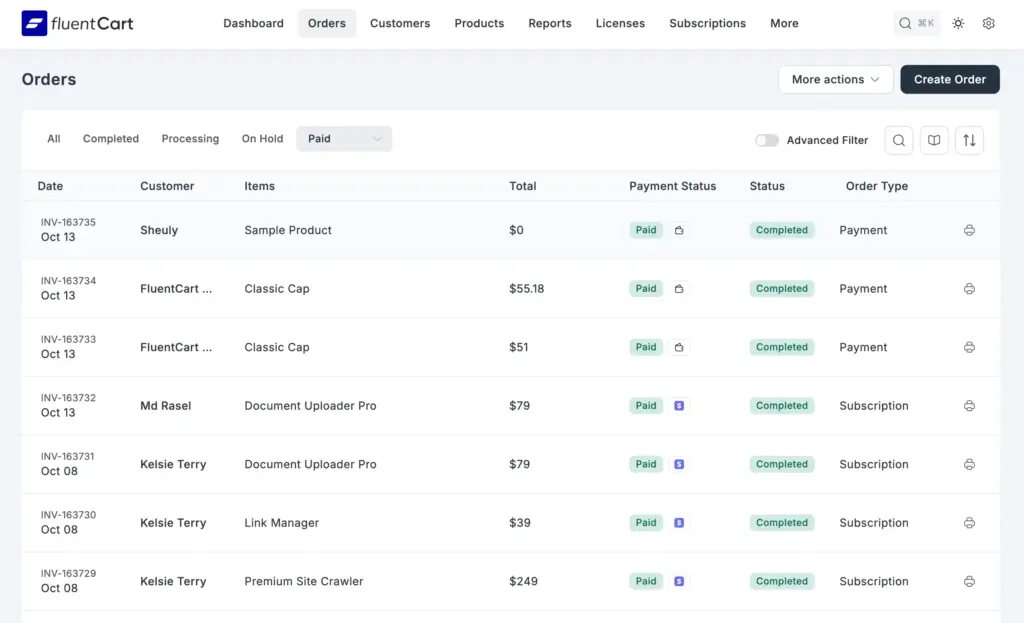Open the global search ⌘K box
The height and width of the screenshot is (623, 1024).
[x=917, y=23]
